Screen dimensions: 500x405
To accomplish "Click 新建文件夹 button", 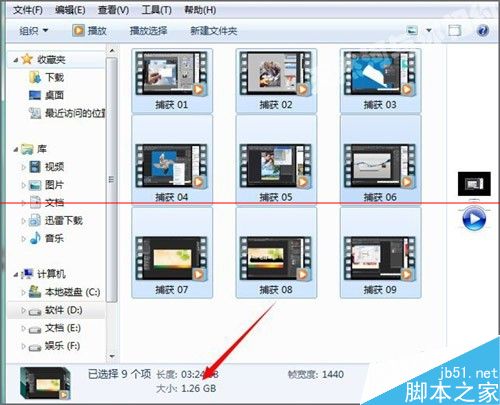I will click(x=214, y=31).
